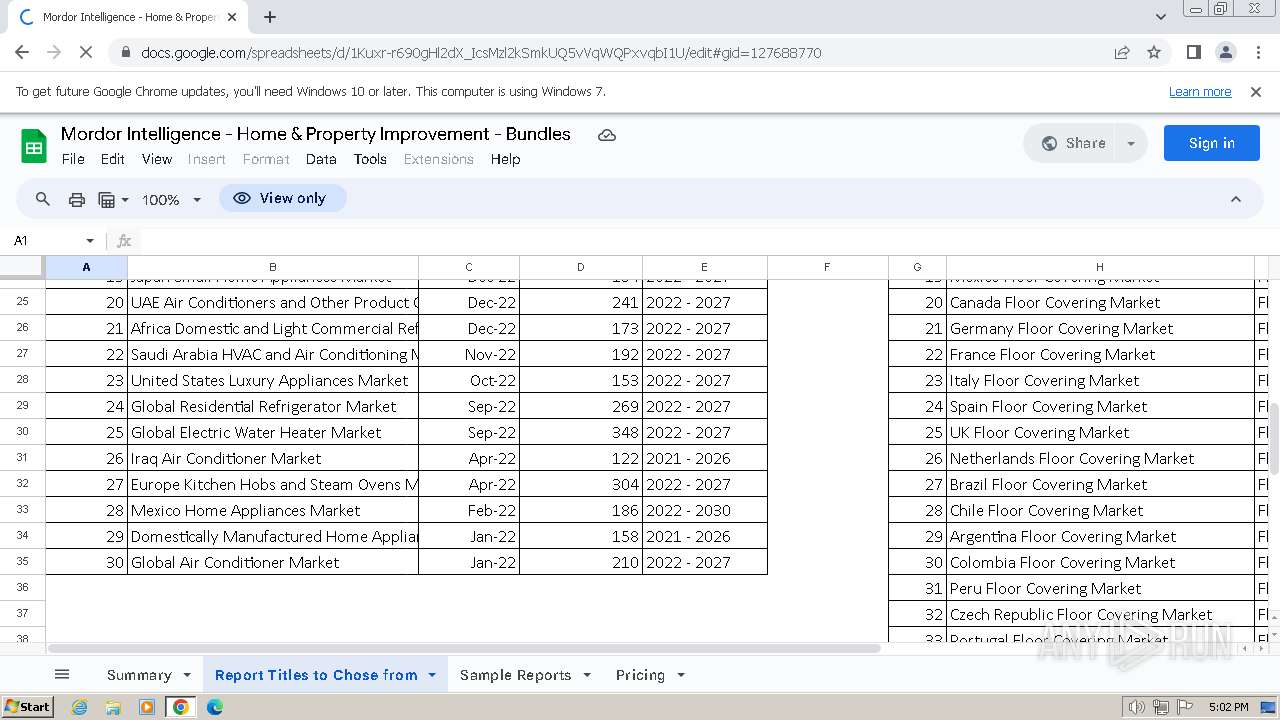Open the File menu

pos(73,159)
